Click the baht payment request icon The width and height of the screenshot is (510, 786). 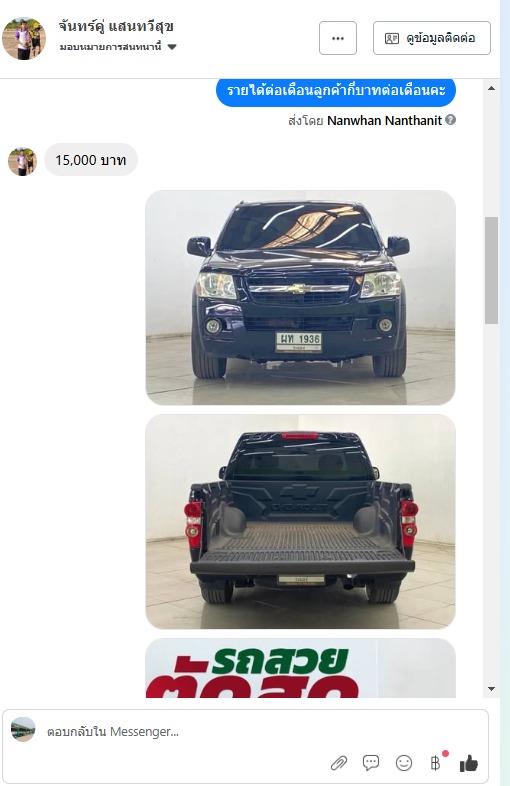(x=436, y=763)
